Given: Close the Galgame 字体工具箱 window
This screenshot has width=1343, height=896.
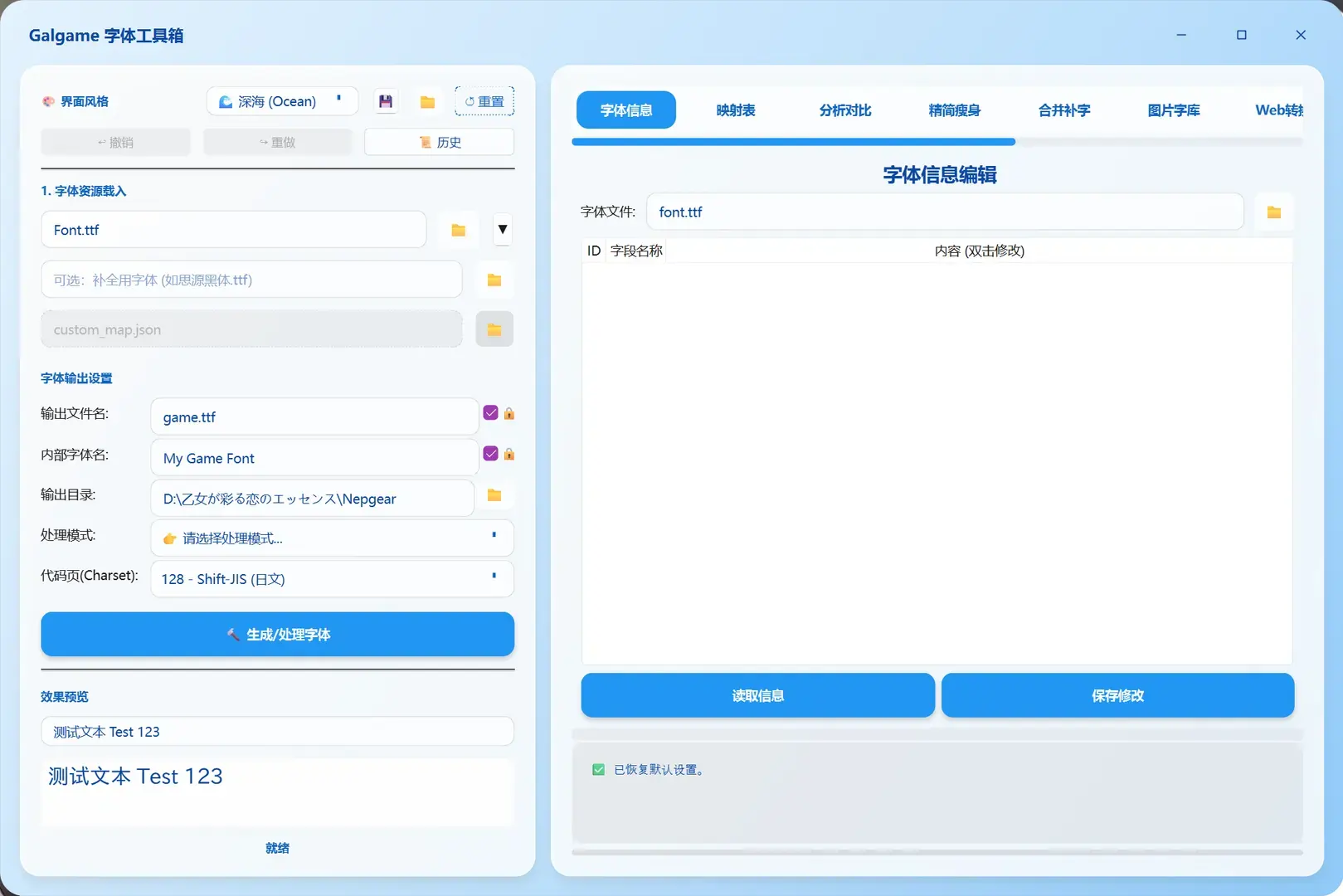Looking at the screenshot, I should coord(1301,35).
